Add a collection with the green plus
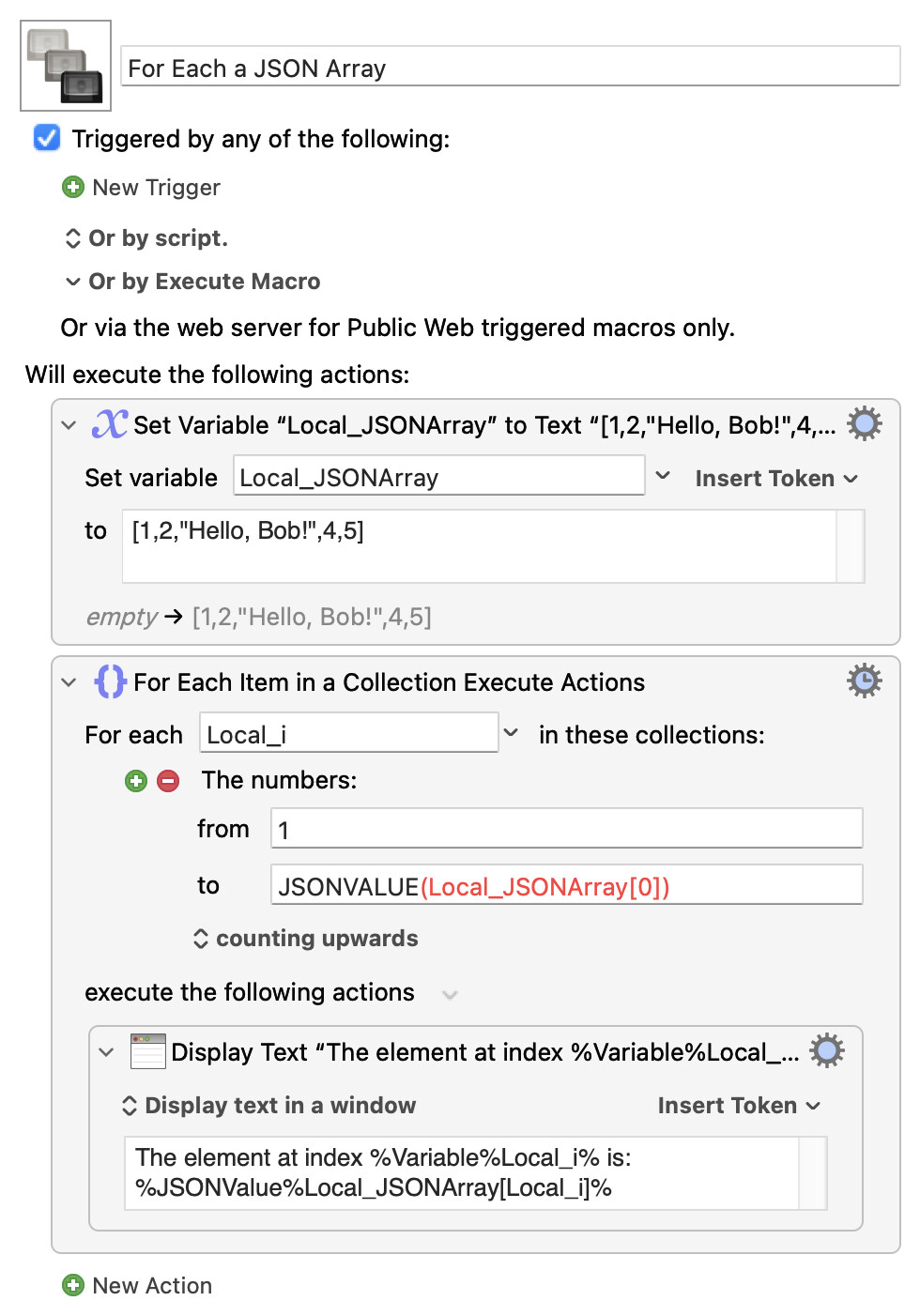 pyautogui.click(x=136, y=781)
